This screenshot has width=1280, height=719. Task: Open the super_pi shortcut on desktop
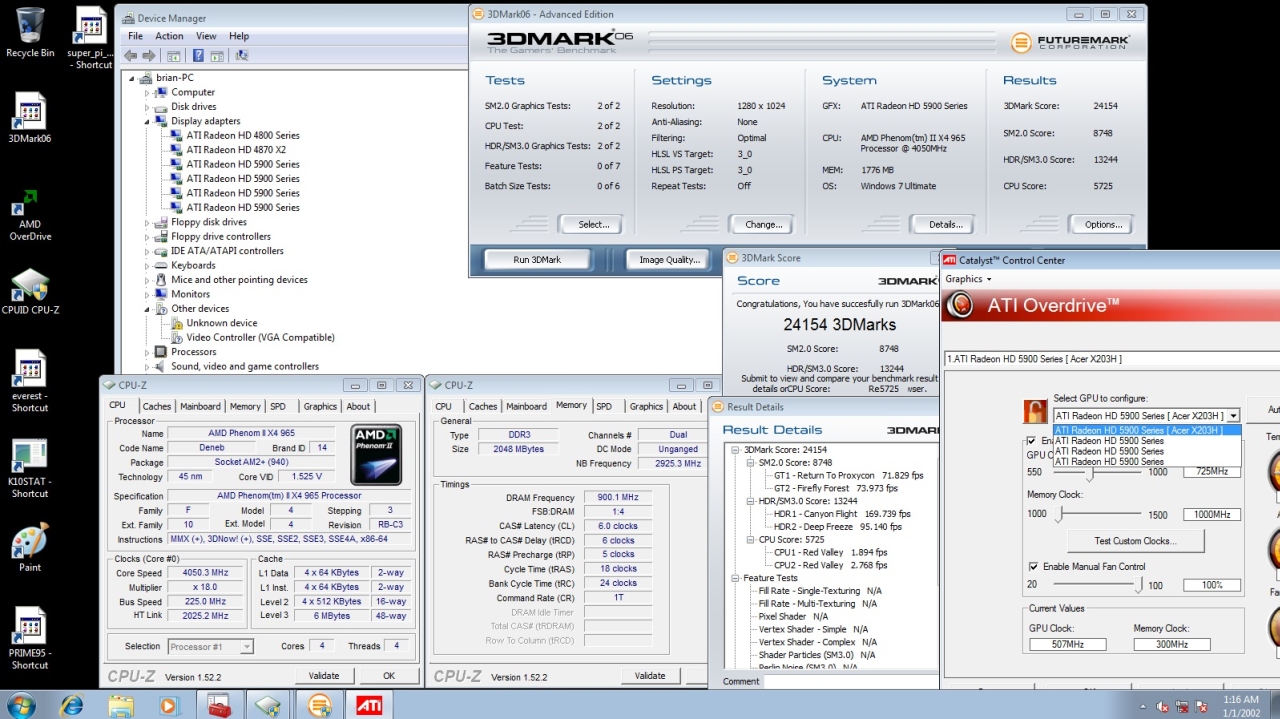91,38
